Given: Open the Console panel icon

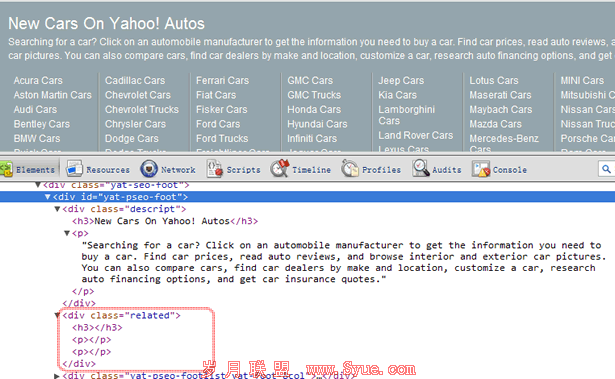Looking at the screenshot, I should [481, 169].
